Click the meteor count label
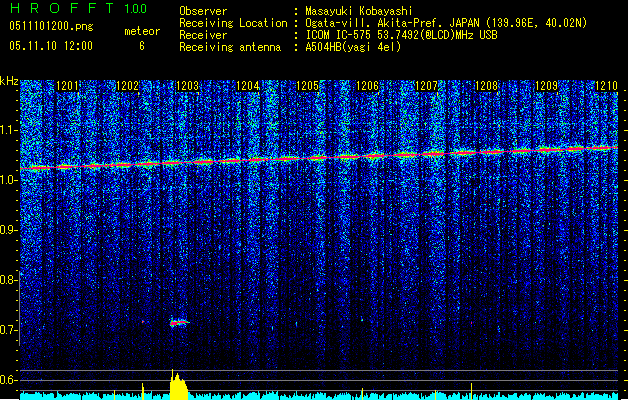Screen dimensions: 629x400 (x=142, y=31)
